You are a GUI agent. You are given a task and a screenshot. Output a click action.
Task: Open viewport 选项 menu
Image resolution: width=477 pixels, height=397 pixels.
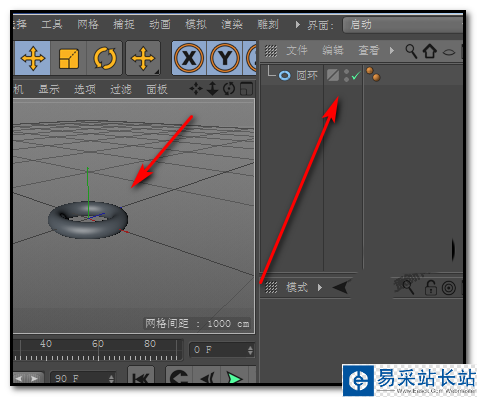pos(85,89)
